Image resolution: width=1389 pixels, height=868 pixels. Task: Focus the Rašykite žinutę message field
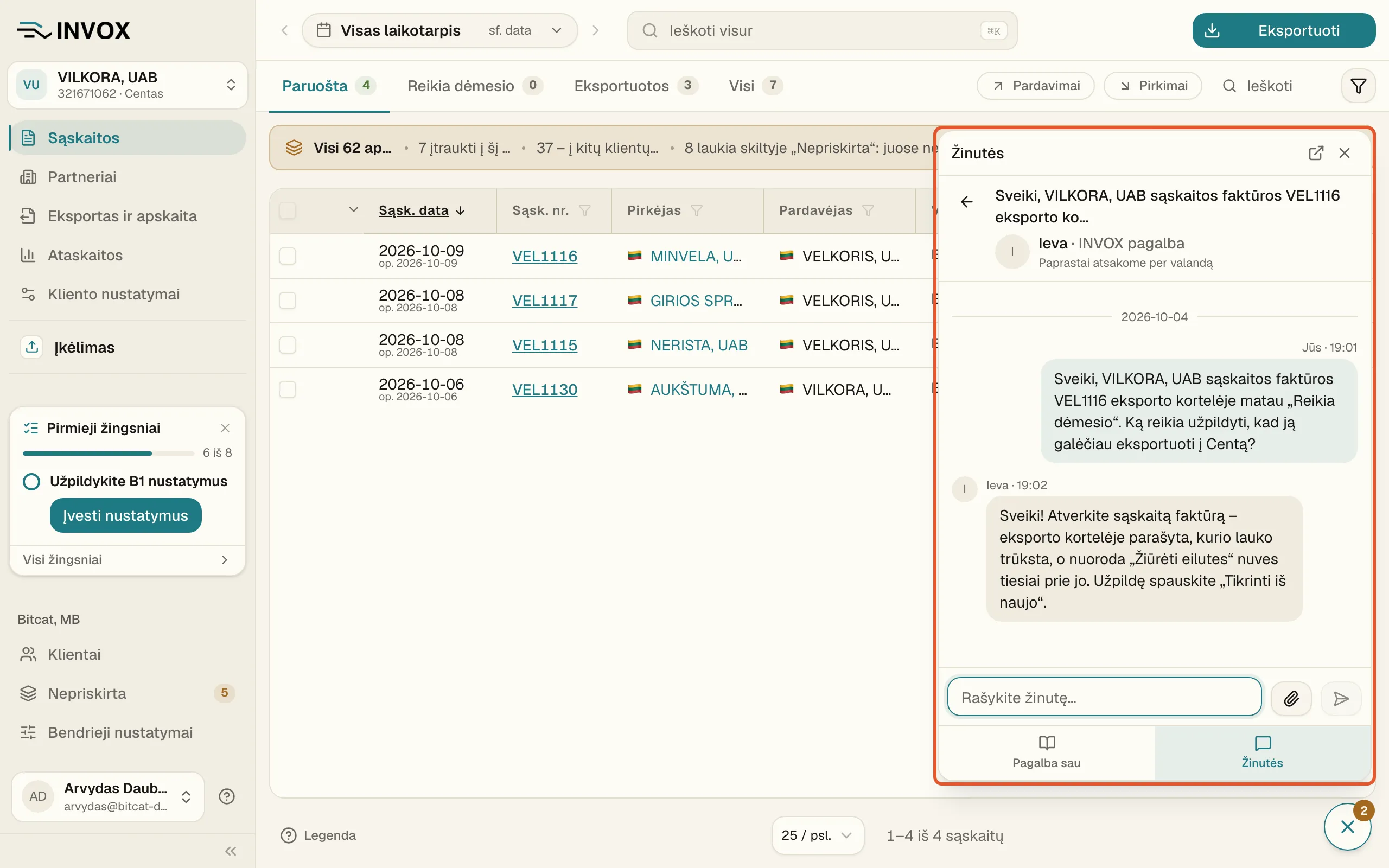click(x=1104, y=698)
